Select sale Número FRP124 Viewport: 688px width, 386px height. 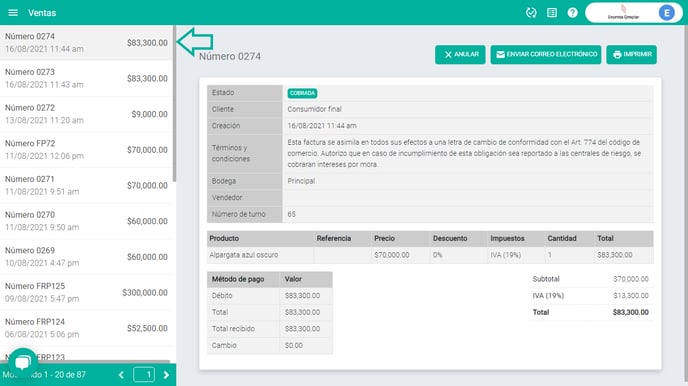pyautogui.click(x=86, y=328)
